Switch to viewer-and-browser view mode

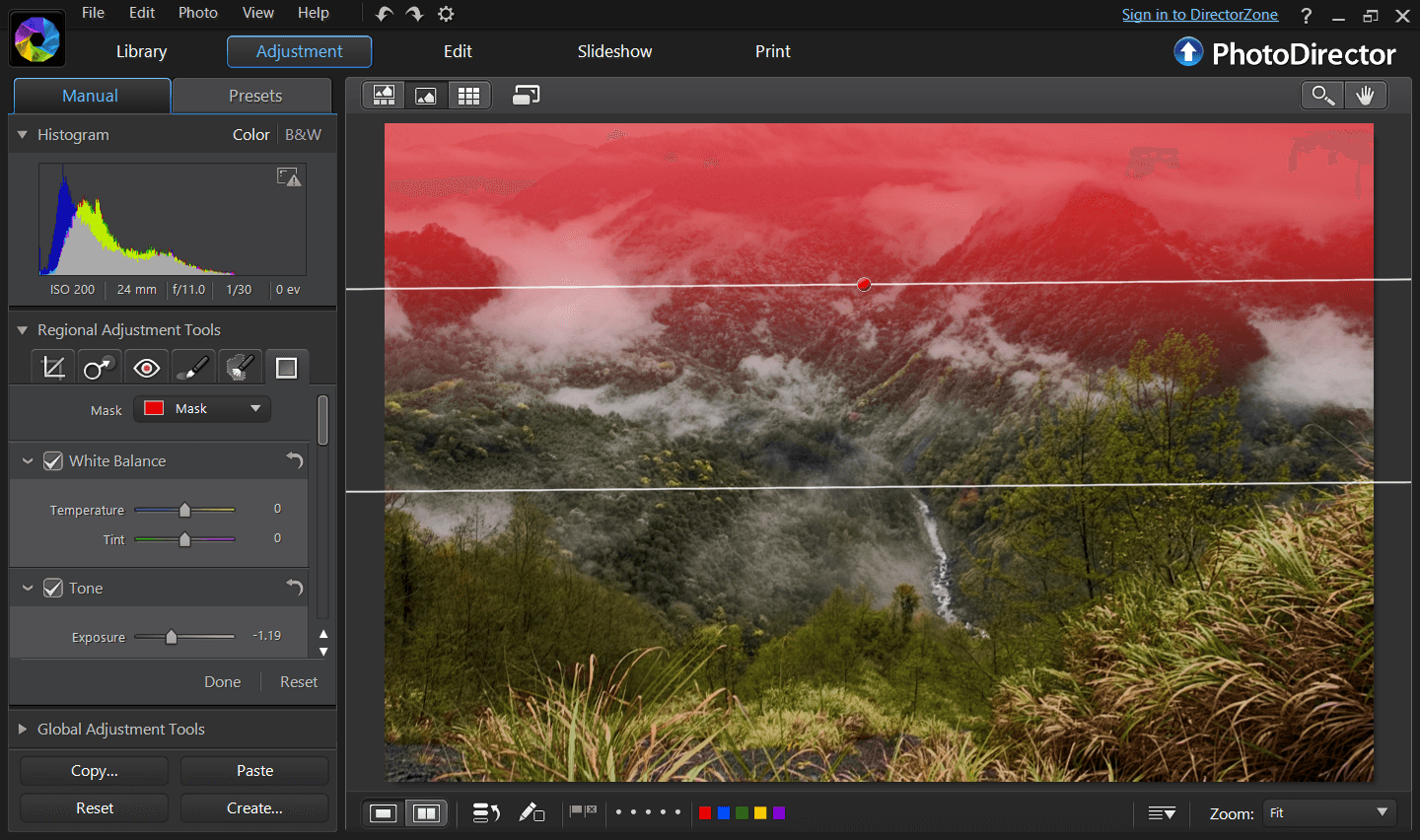(384, 95)
